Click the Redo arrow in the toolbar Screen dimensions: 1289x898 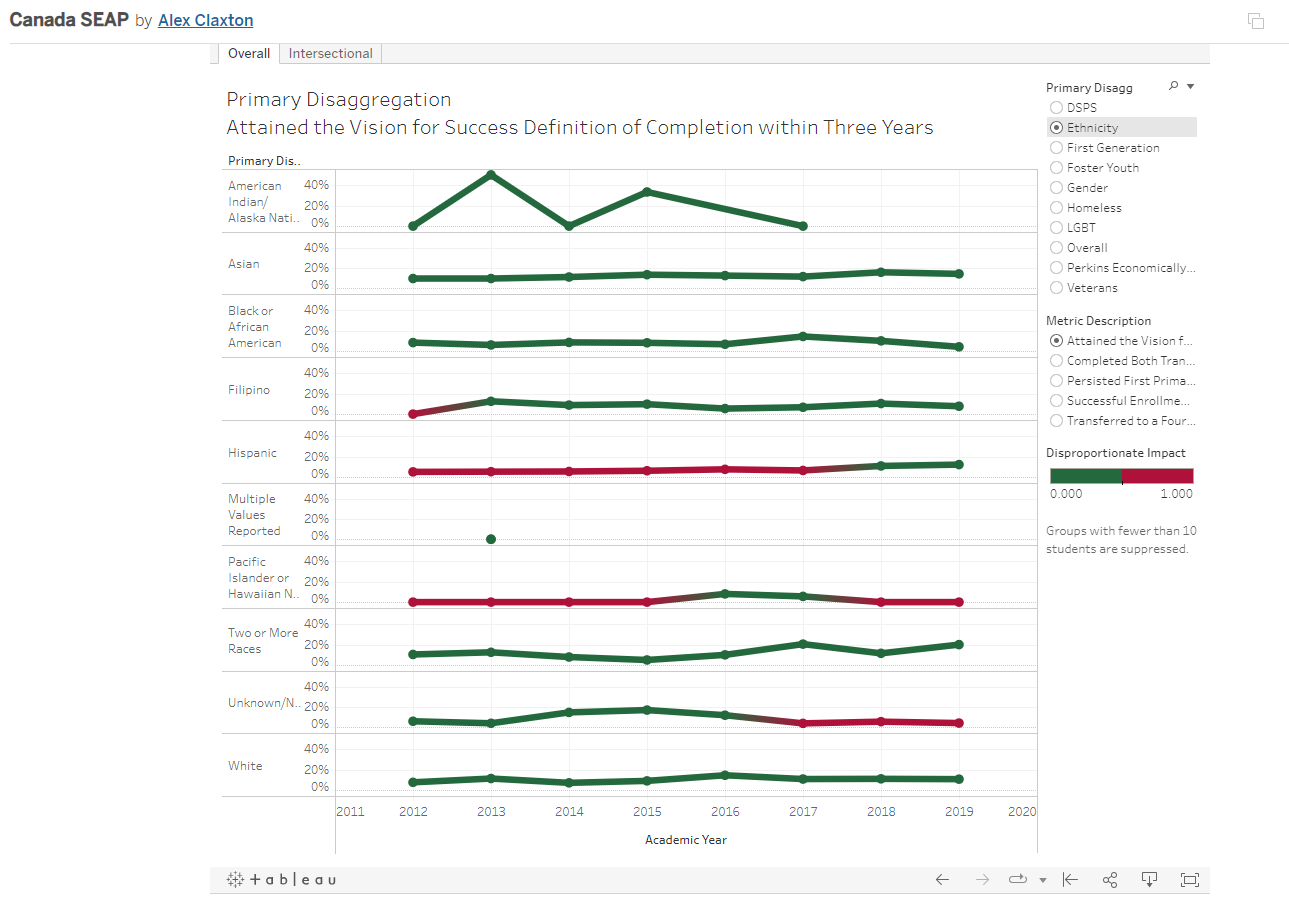pos(982,880)
